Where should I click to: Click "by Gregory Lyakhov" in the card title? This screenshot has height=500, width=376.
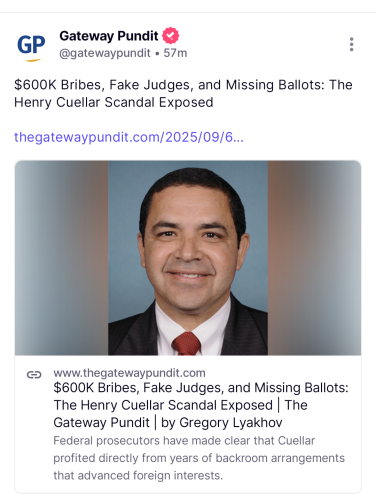(x=222, y=423)
